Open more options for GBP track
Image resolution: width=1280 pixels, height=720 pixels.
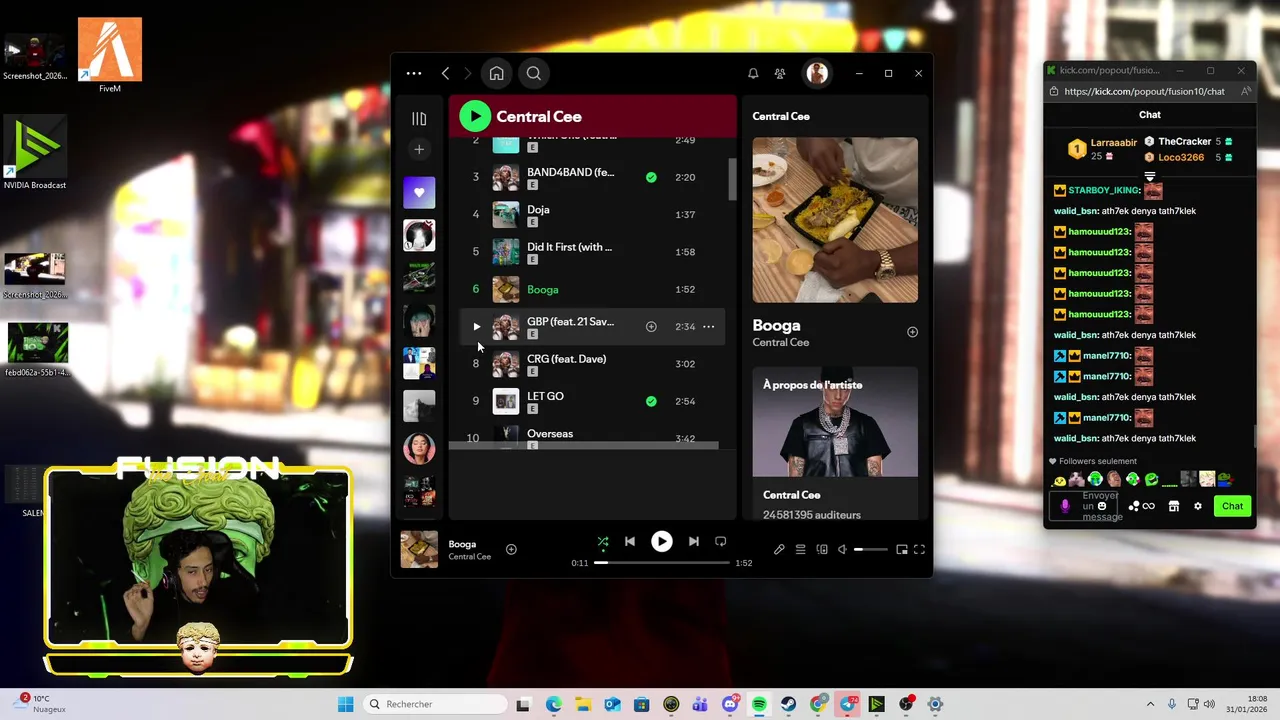[x=708, y=326]
